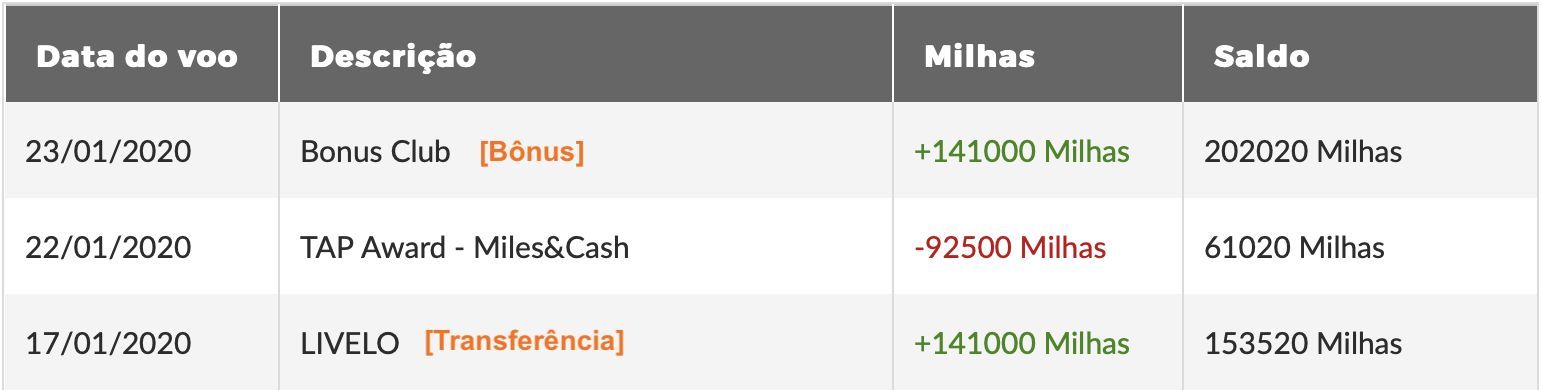Click the 153520 Milhas balance
The image size is (1542, 390).
point(1303,343)
